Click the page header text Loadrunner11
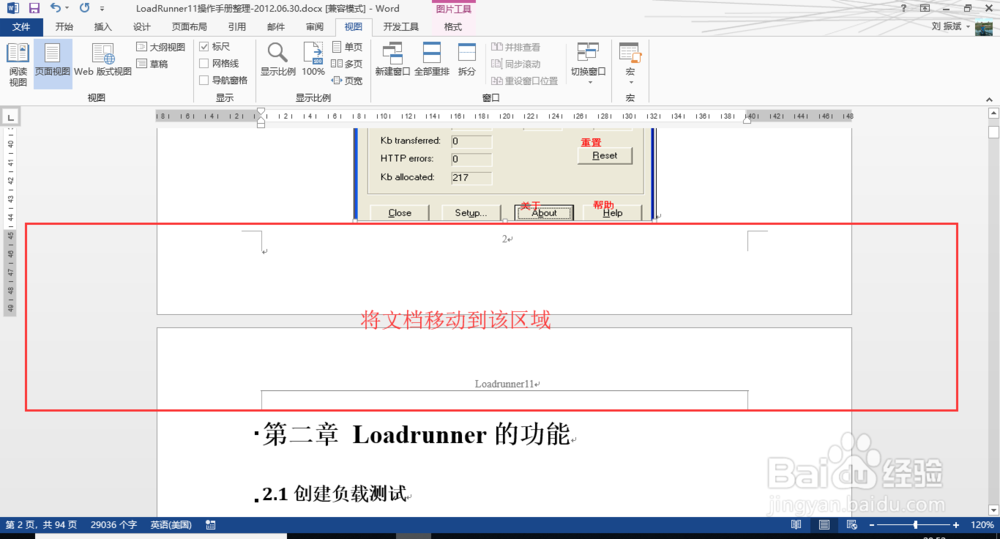 tap(504, 384)
